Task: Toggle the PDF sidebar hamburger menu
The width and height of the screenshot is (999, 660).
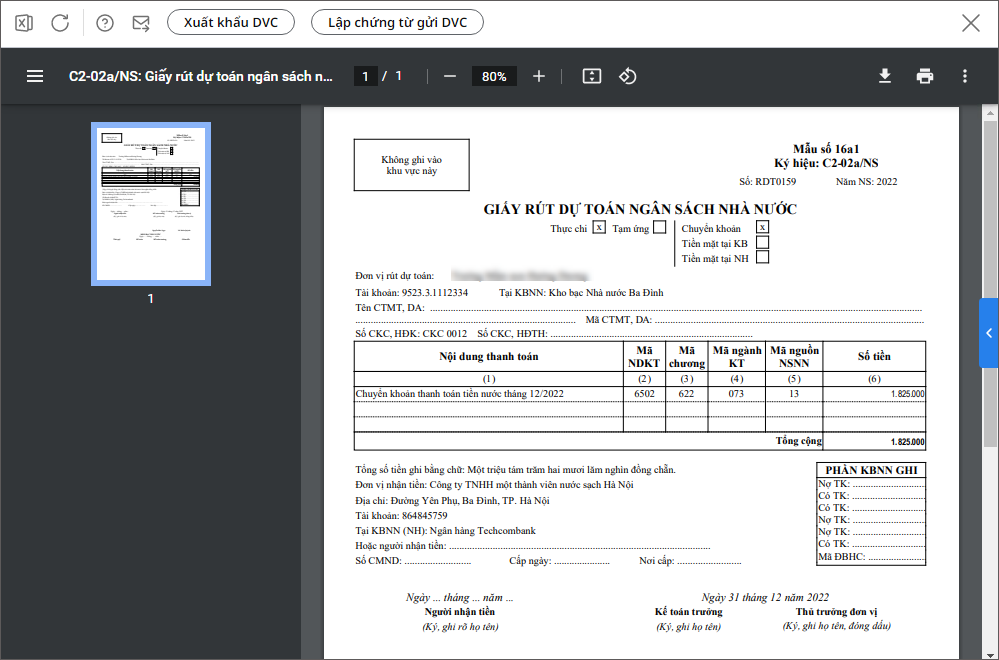Action: point(35,76)
